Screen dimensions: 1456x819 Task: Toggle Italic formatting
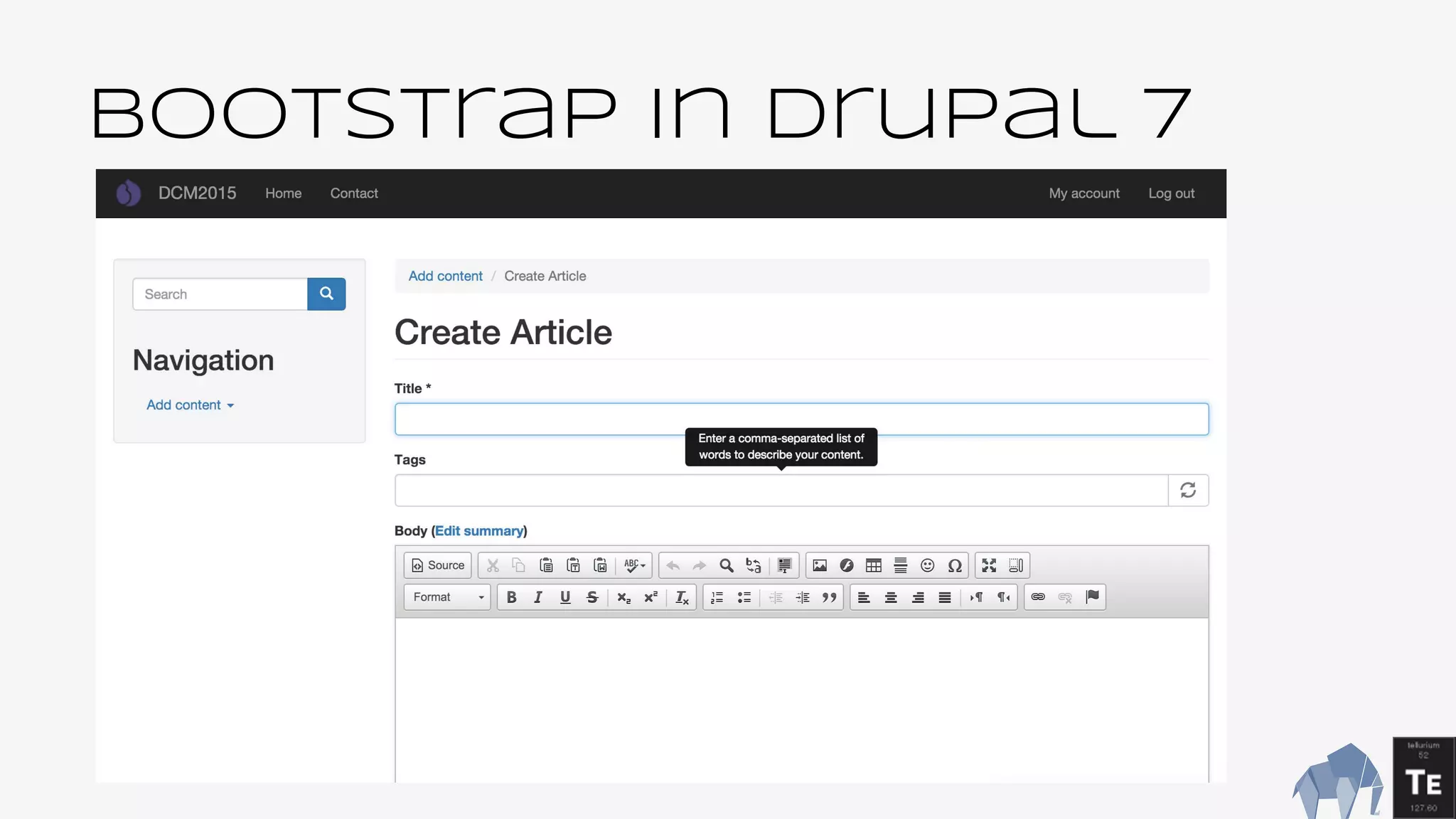[x=538, y=597]
